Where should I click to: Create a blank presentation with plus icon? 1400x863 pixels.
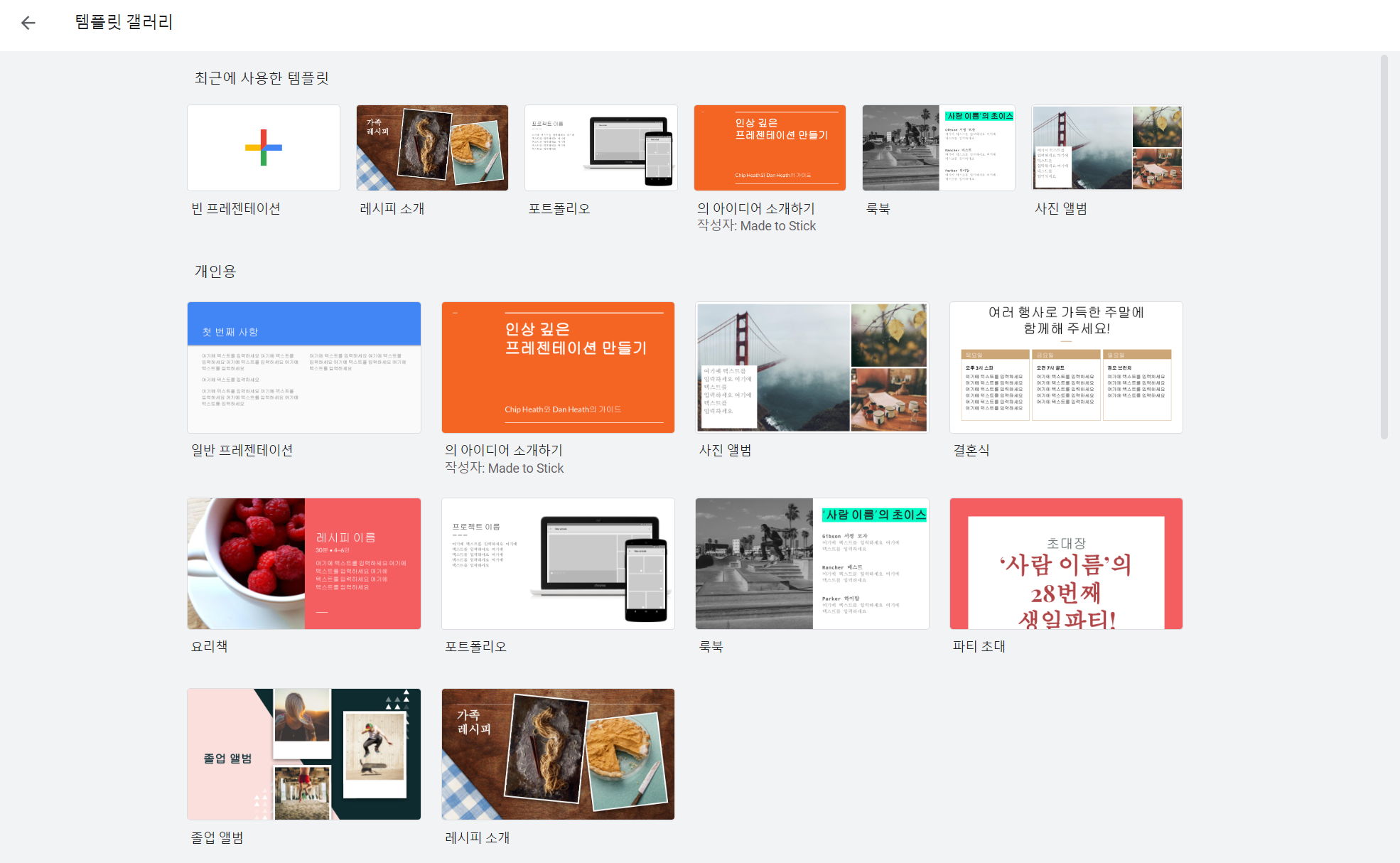tap(263, 148)
